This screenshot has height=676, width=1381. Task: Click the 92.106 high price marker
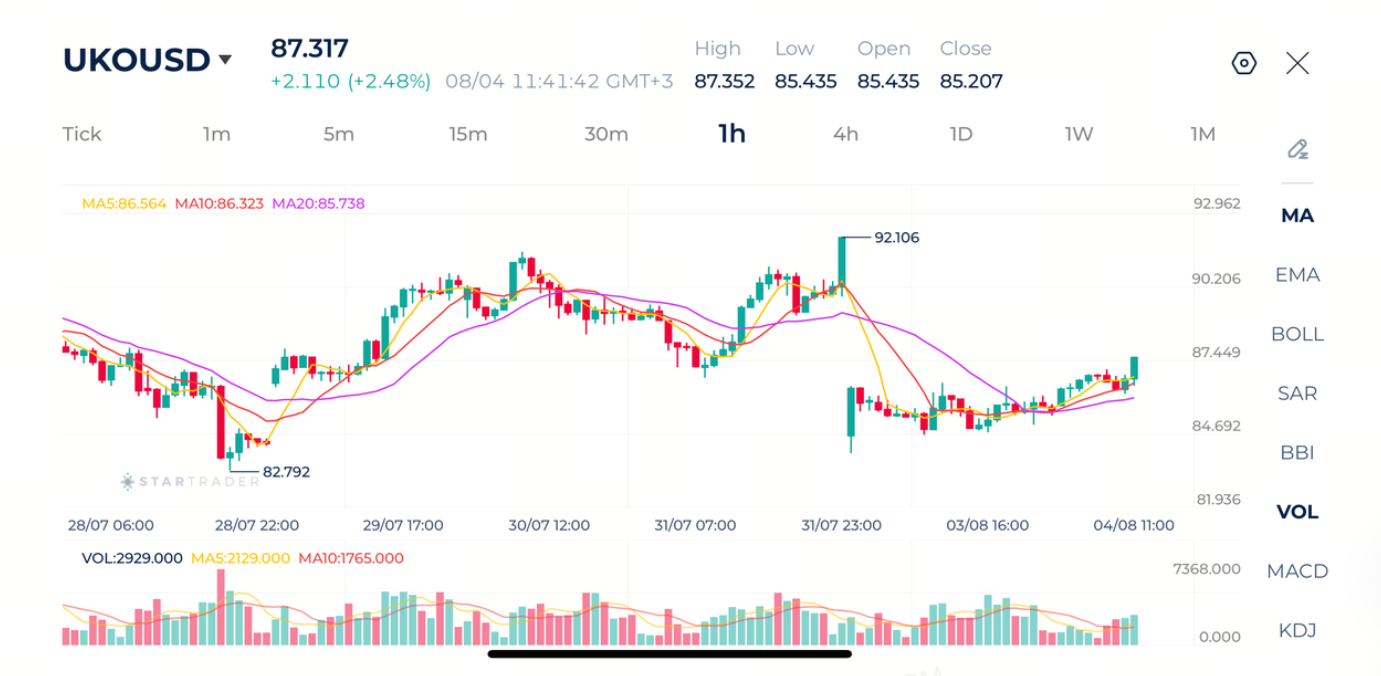coord(896,238)
